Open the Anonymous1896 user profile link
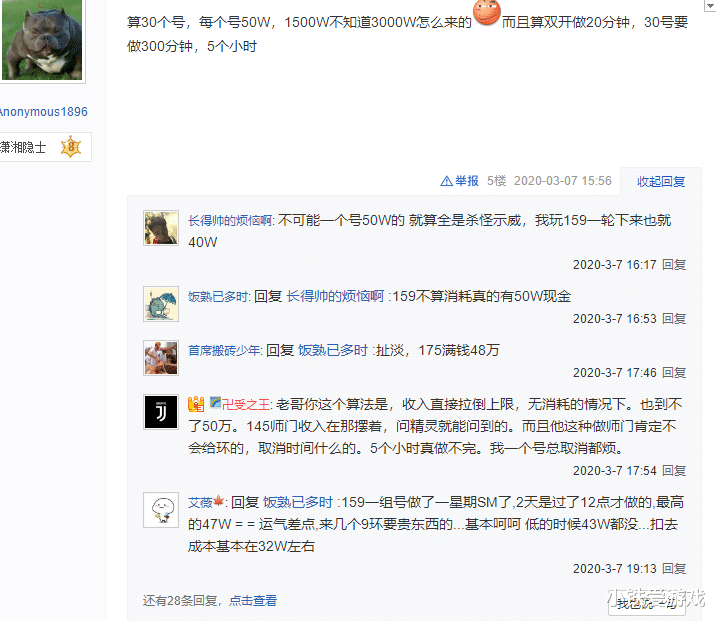The height and width of the screenshot is (621, 716). tap(44, 112)
